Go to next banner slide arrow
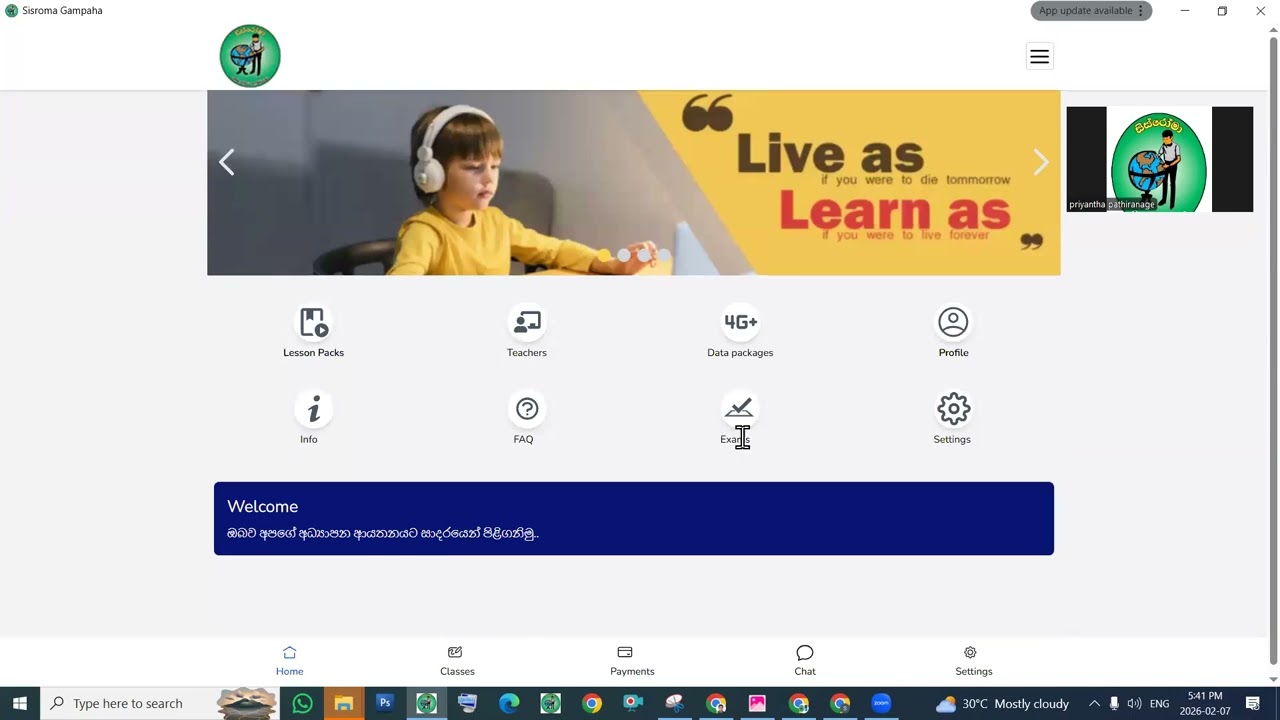The image size is (1280, 720). tap(1041, 162)
